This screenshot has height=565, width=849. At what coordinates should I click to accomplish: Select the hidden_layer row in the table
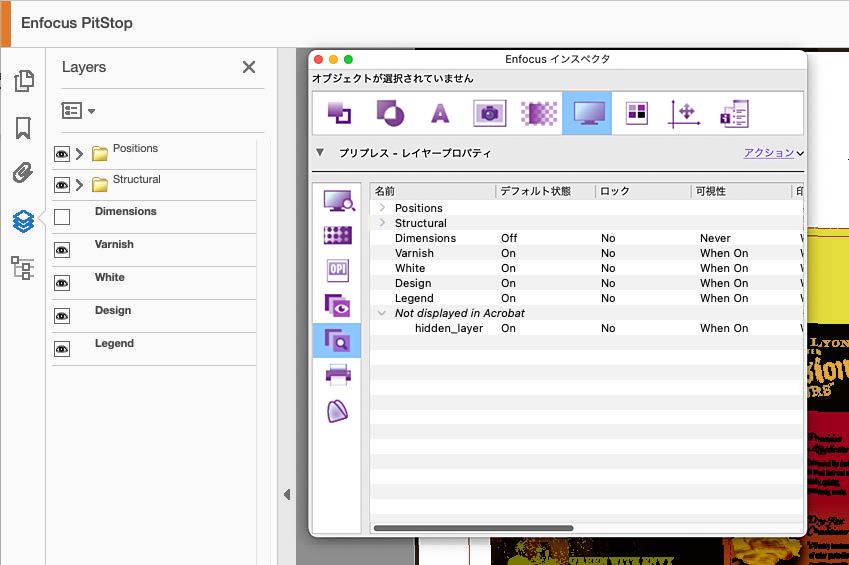pos(449,328)
